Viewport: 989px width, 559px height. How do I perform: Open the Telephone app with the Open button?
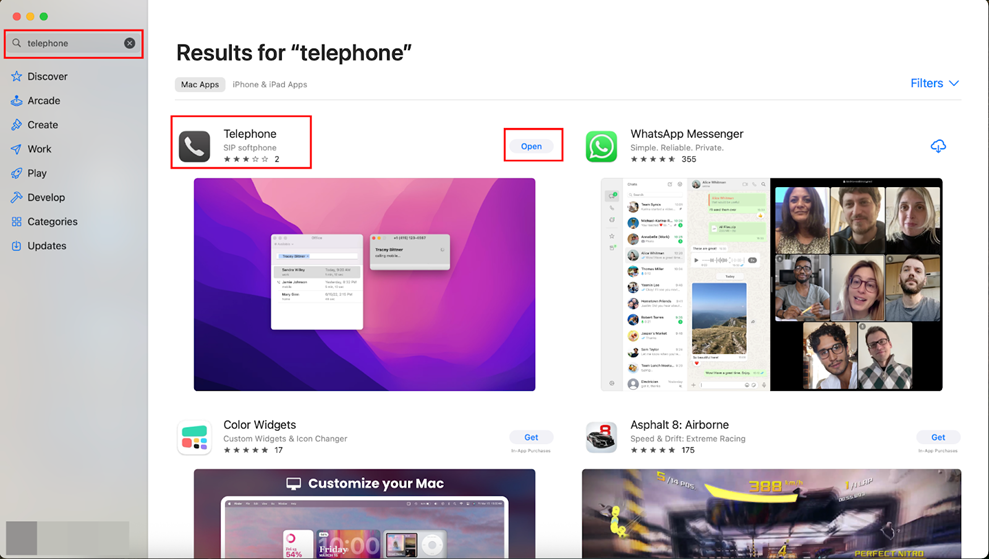click(531, 146)
